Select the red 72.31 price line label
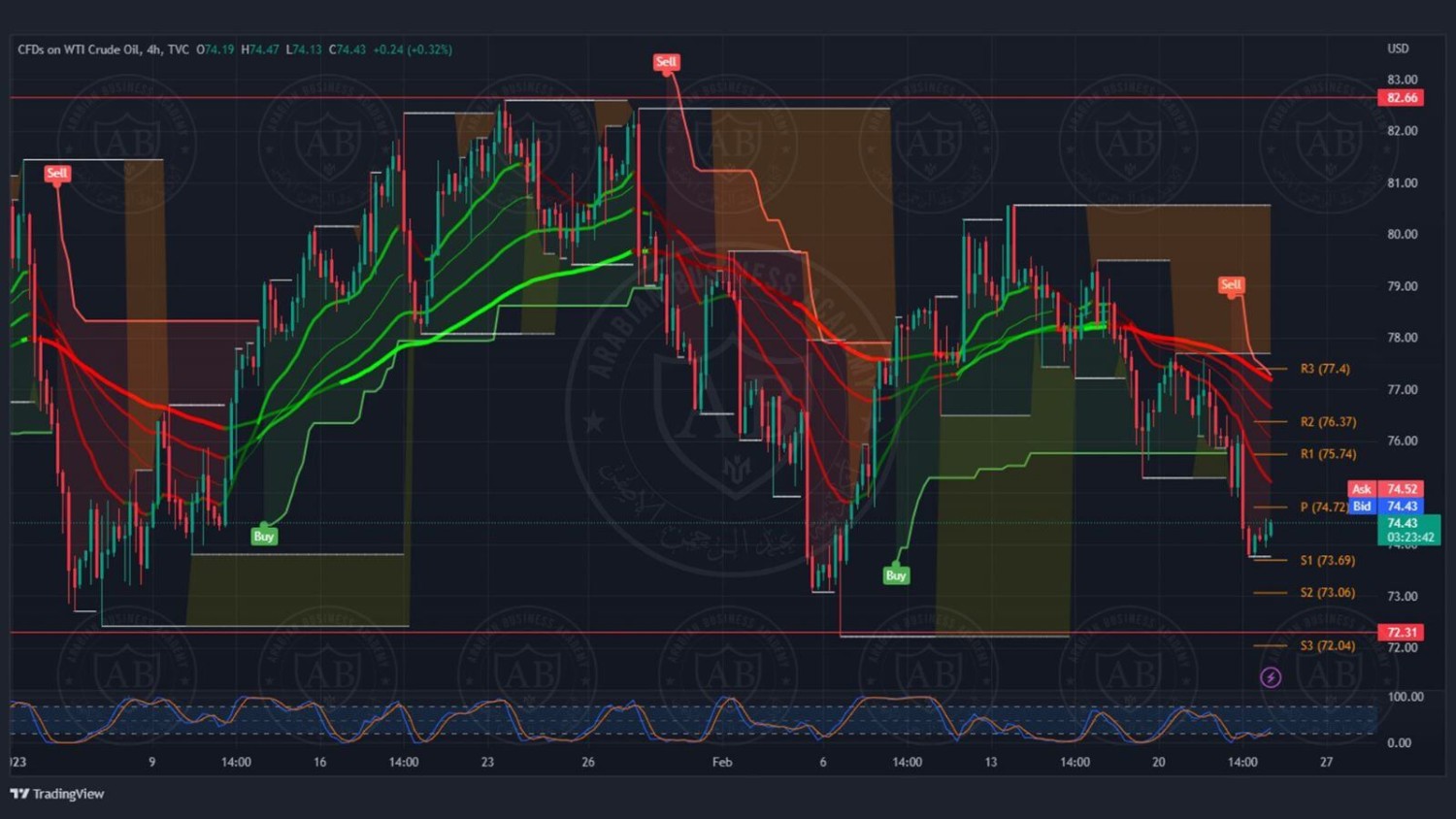The width and height of the screenshot is (1456, 819). (1401, 632)
